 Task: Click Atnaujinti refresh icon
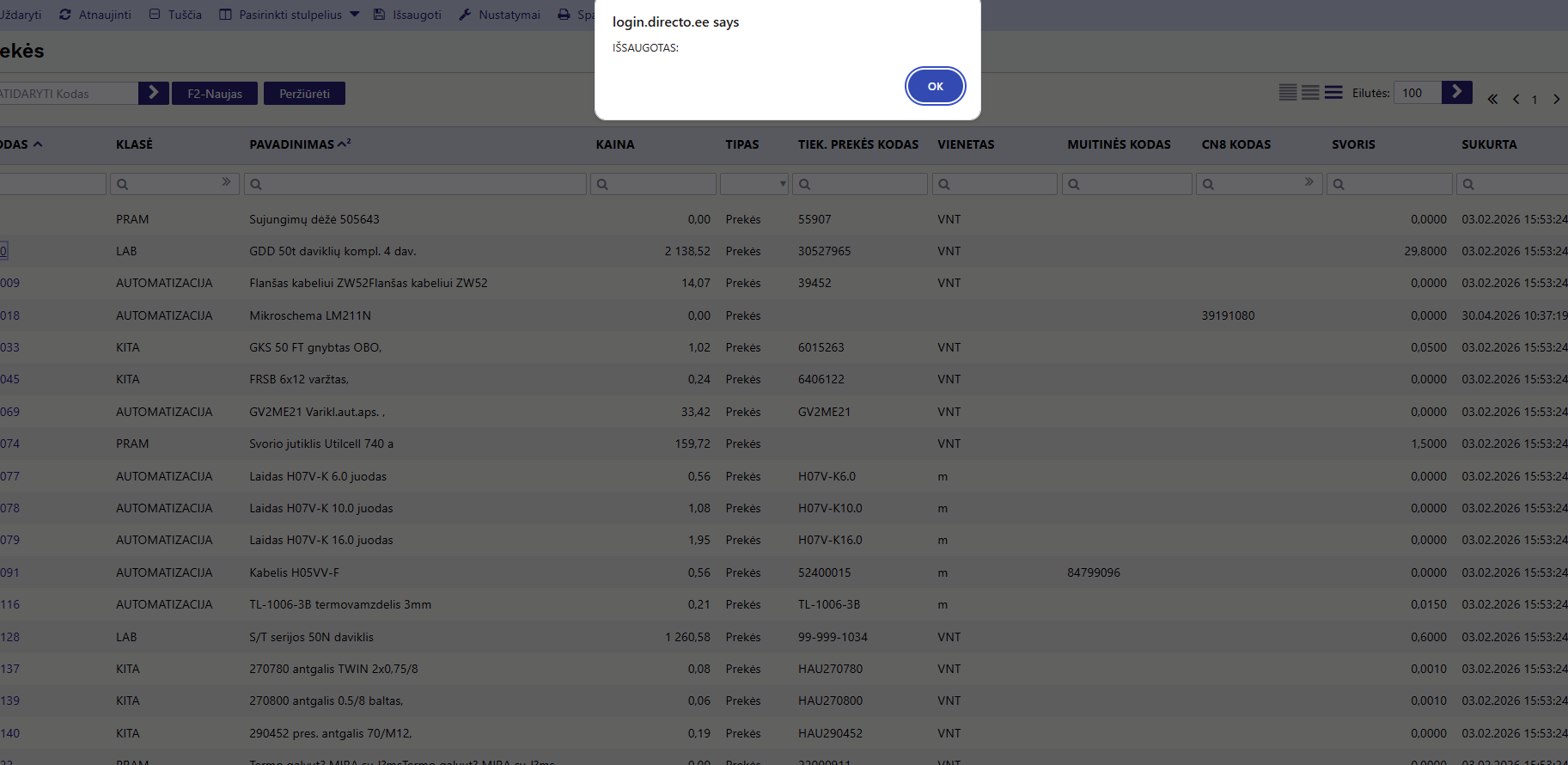(x=64, y=15)
